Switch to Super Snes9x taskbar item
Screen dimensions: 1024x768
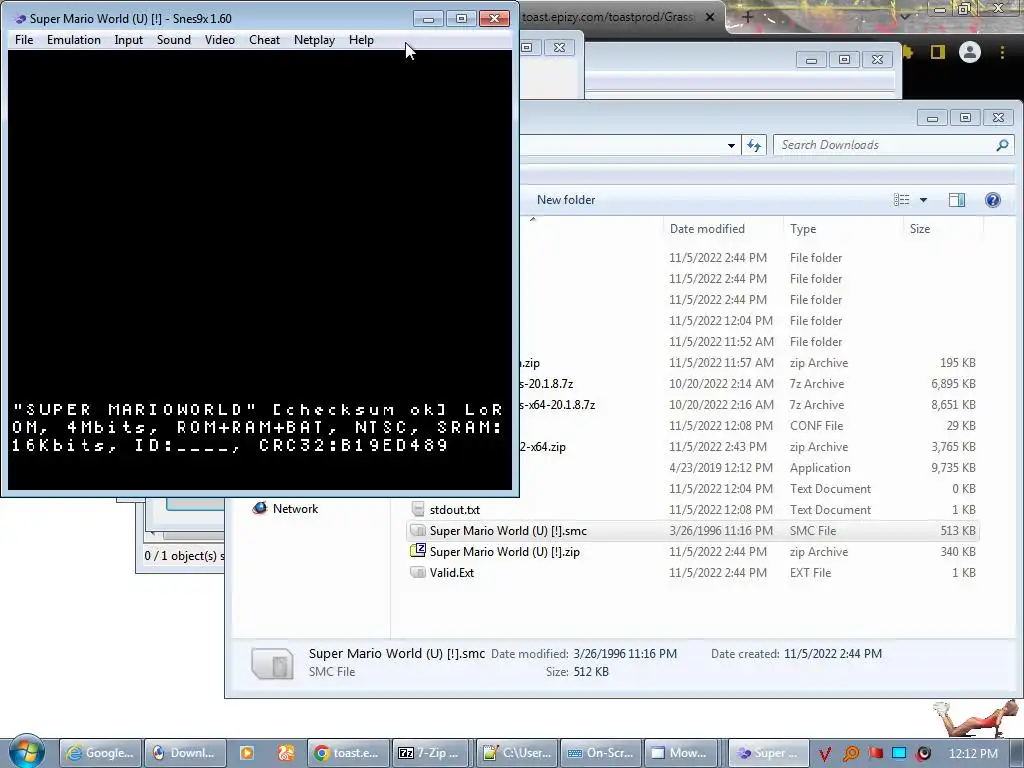click(x=769, y=753)
